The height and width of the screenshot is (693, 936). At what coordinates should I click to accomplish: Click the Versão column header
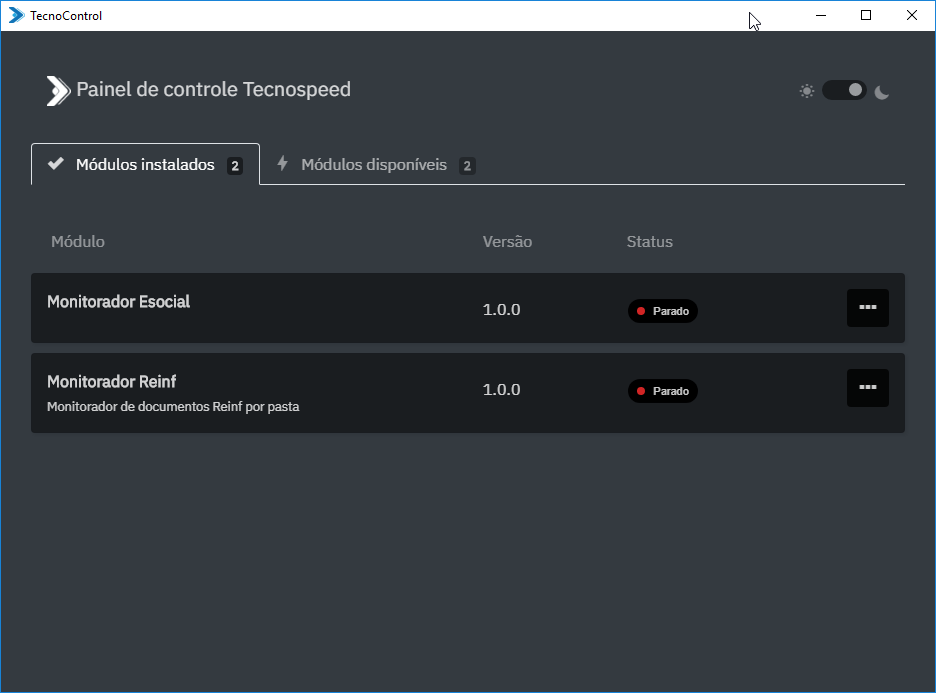tap(507, 242)
